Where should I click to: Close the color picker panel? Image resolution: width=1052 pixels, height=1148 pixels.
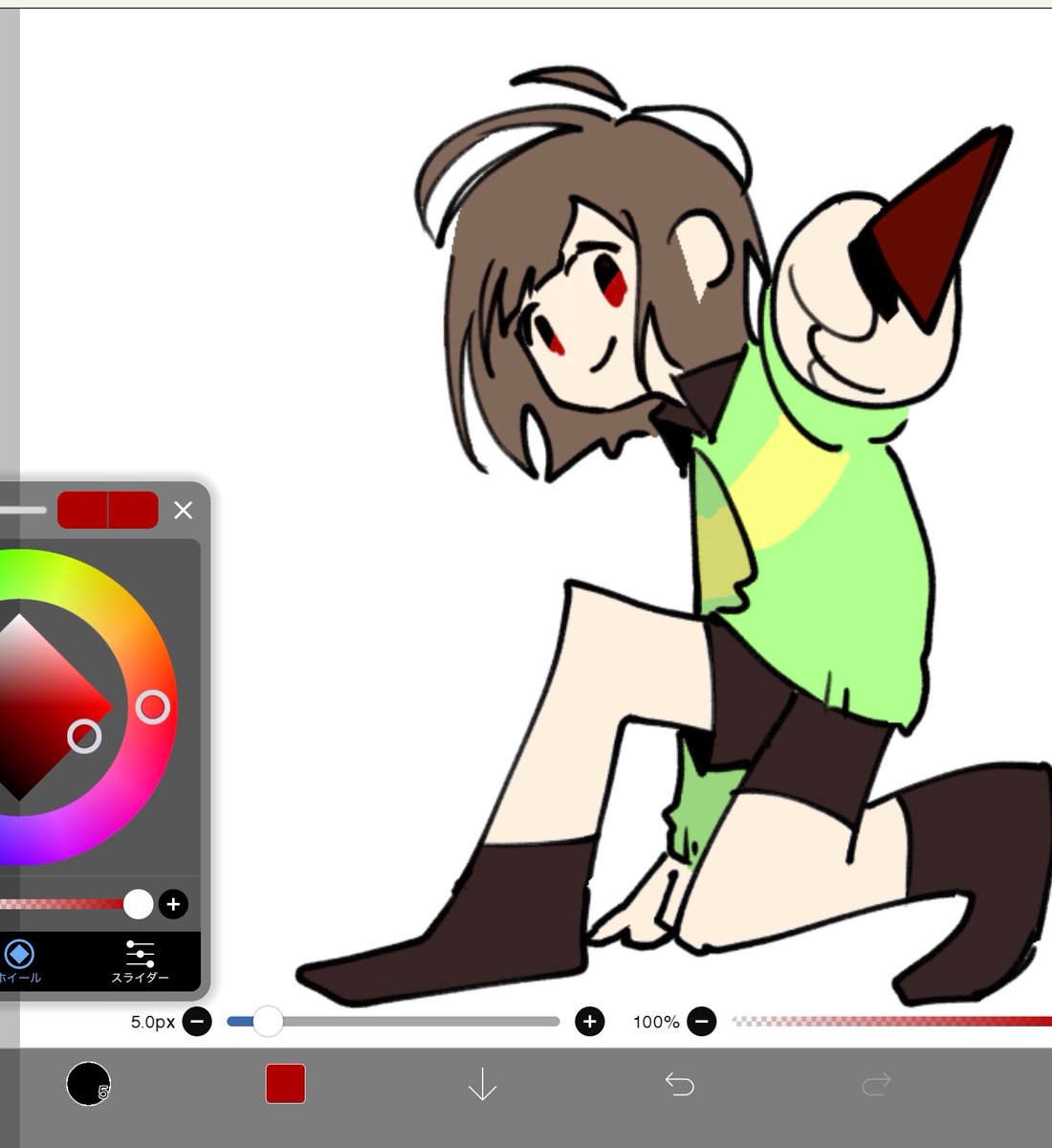[x=184, y=510]
